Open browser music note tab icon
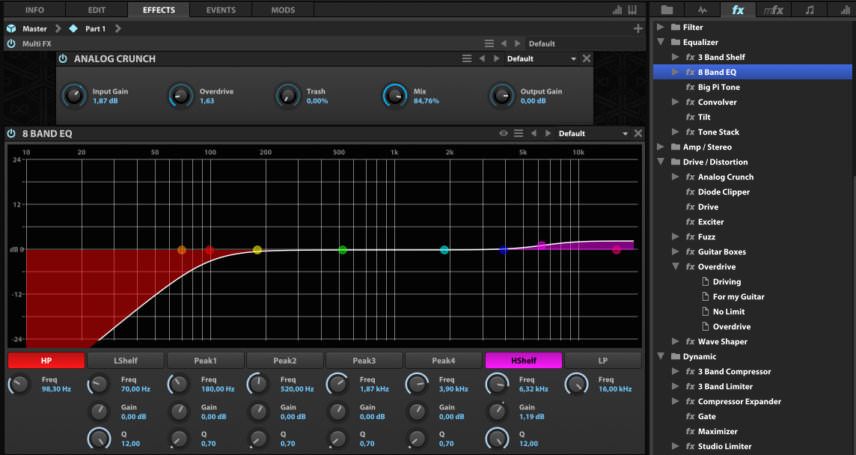Image resolution: width=856 pixels, height=455 pixels. 810,10
